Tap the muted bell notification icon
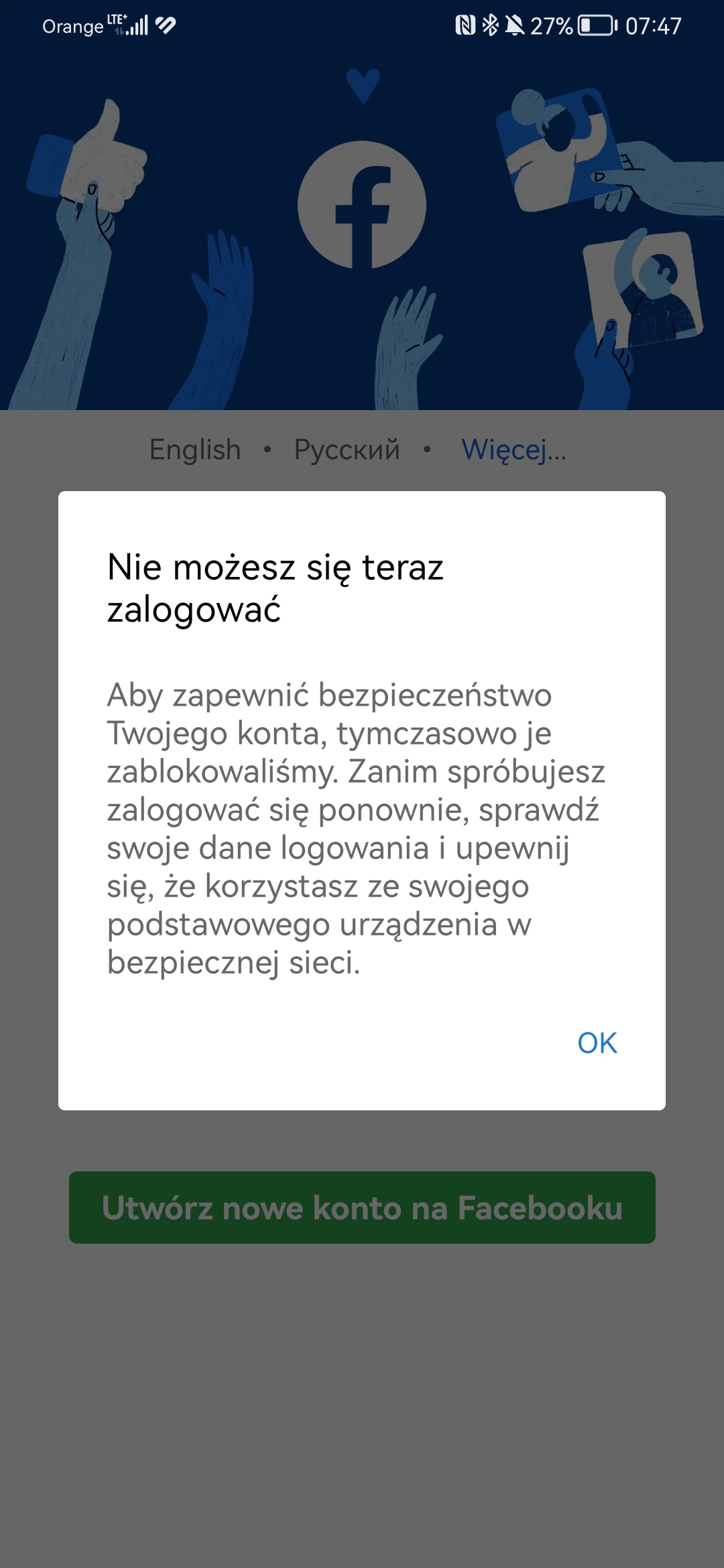 (x=514, y=25)
